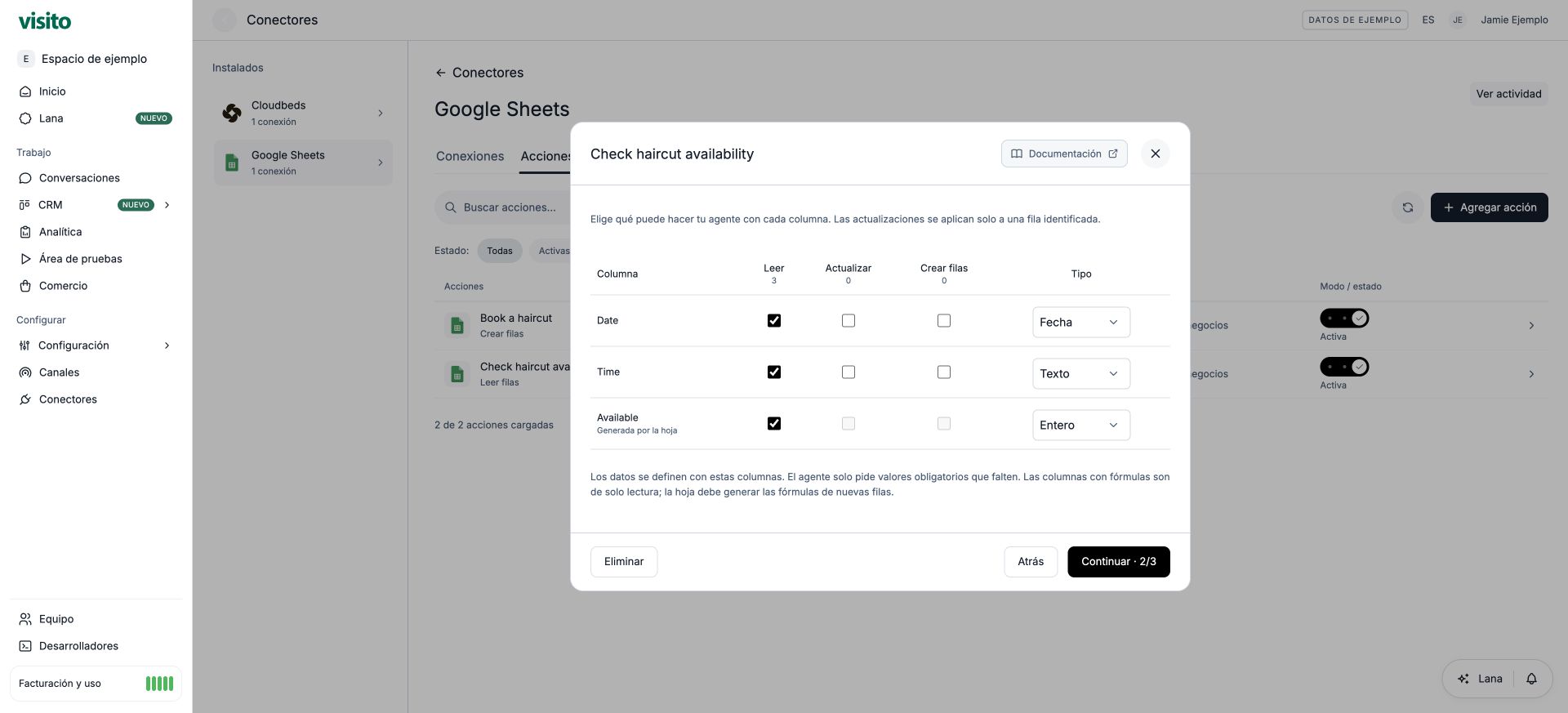Uncheck Leer for Available column

[x=774, y=423]
